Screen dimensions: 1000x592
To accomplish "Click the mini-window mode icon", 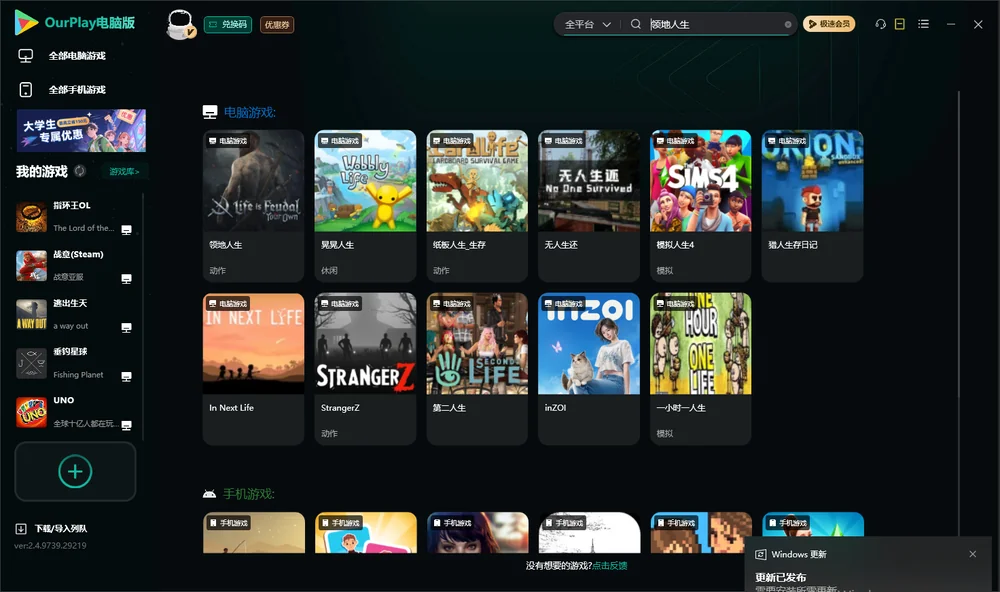I will coord(900,24).
